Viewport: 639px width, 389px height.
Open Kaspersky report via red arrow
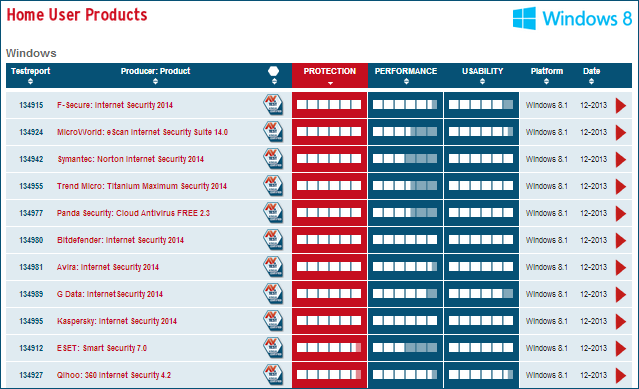pos(620,321)
